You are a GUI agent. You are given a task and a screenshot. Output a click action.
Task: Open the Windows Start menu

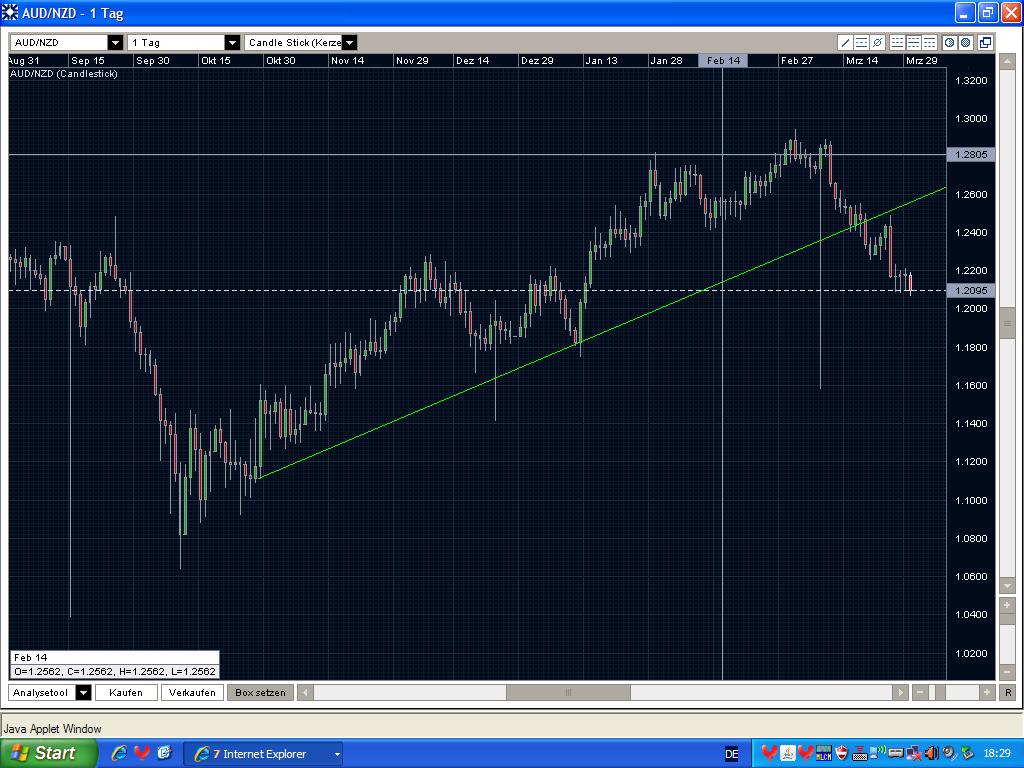pos(48,753)
